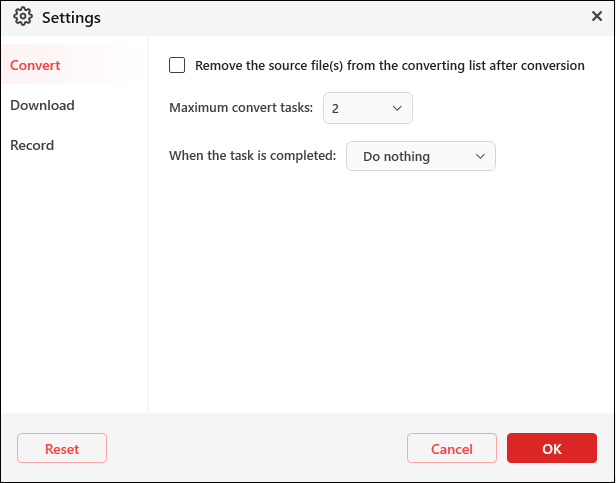Click the Reset button
This screenshot has width=616, height=483.
pos(62,448)
